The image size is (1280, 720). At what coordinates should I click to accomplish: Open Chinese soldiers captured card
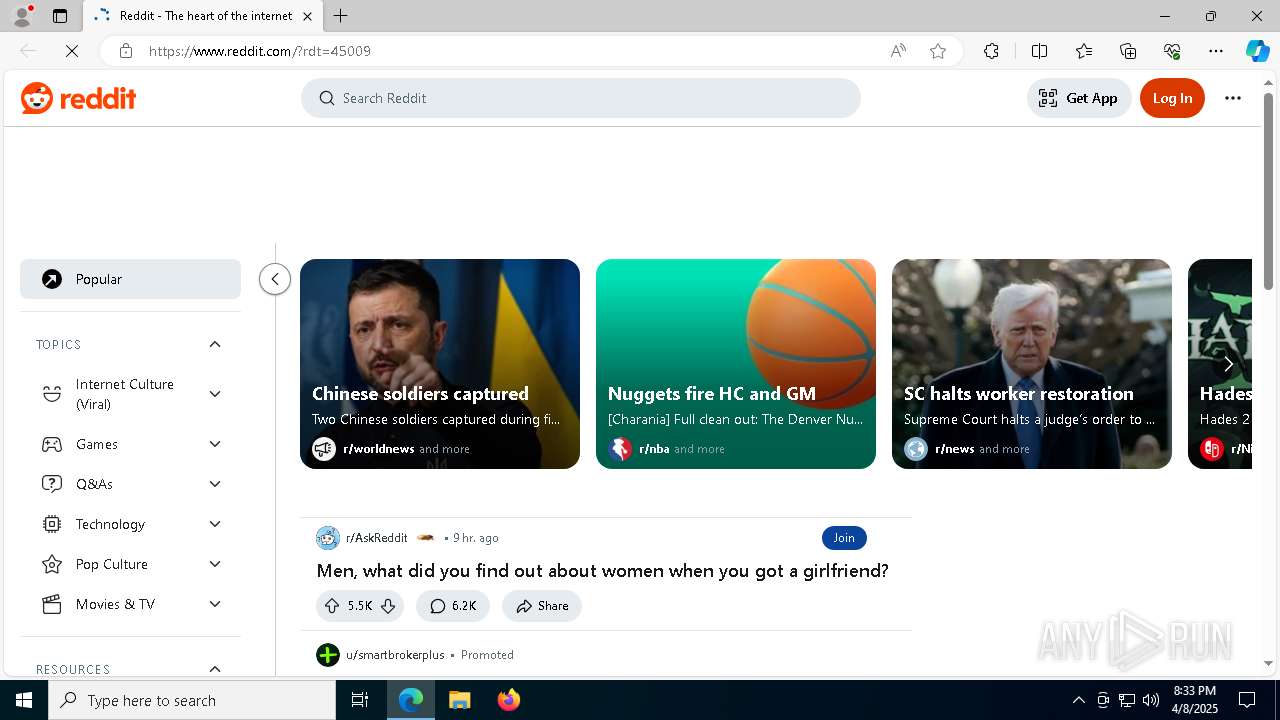click(440, 364)
